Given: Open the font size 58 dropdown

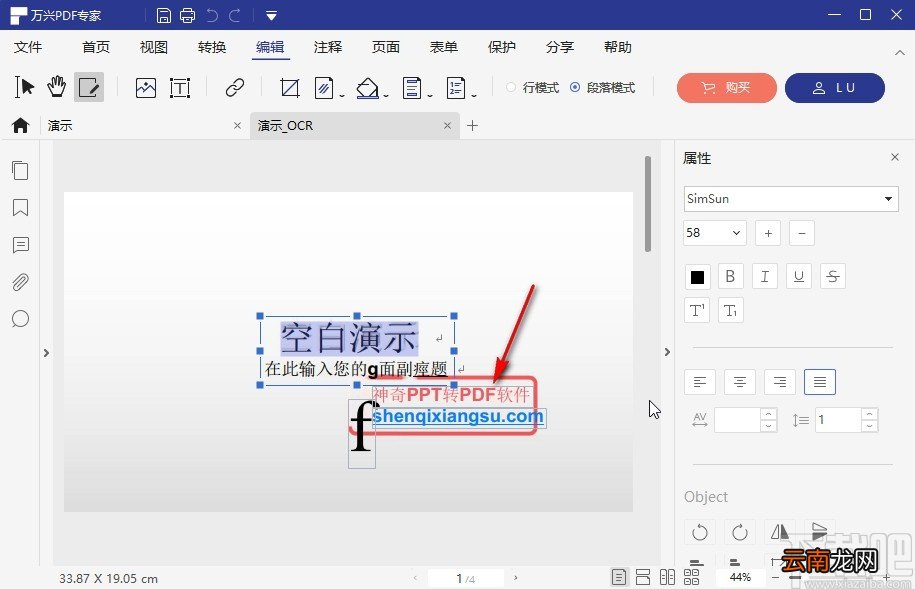Looking at the screenshot, I should tap(715, 233).
